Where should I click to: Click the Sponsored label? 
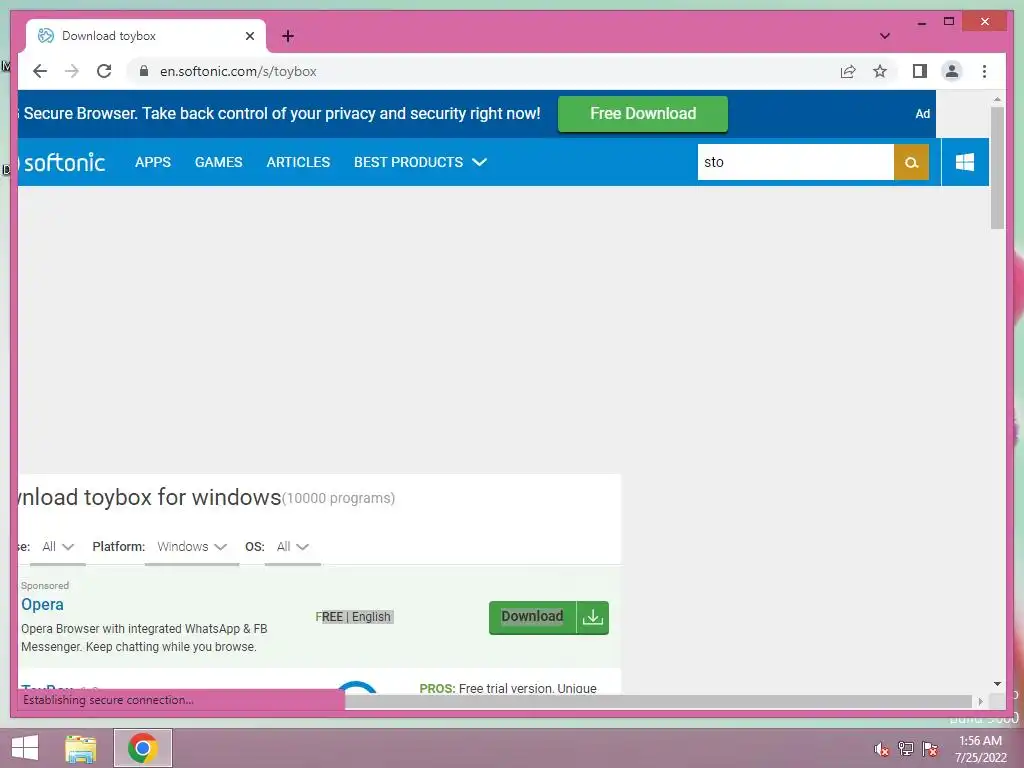[44, 586]
